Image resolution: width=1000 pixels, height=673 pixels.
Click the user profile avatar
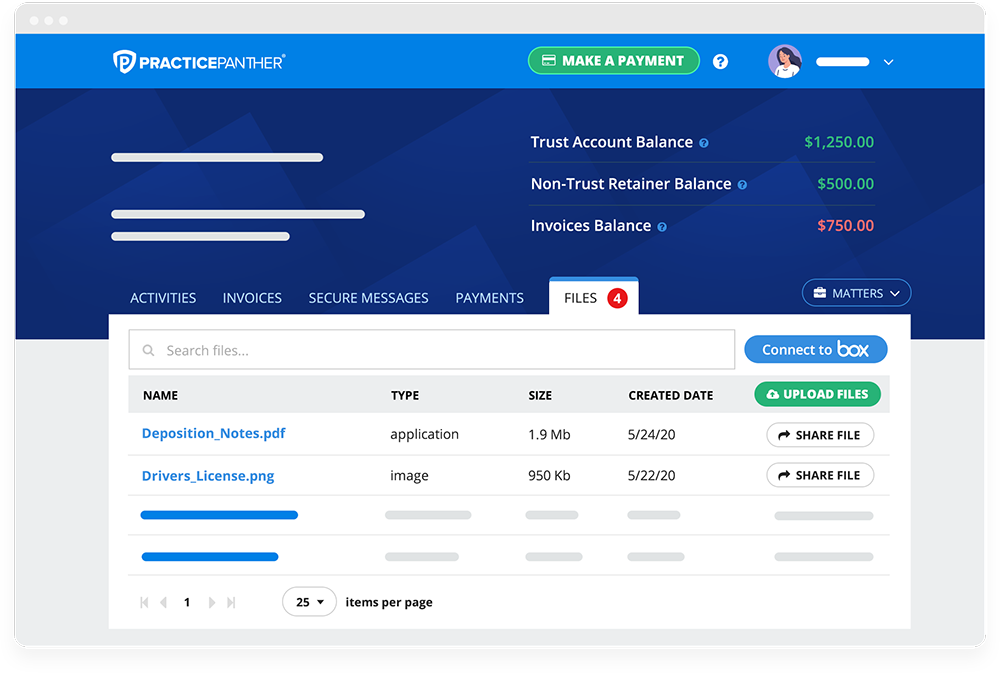click(x=785, y=62)
